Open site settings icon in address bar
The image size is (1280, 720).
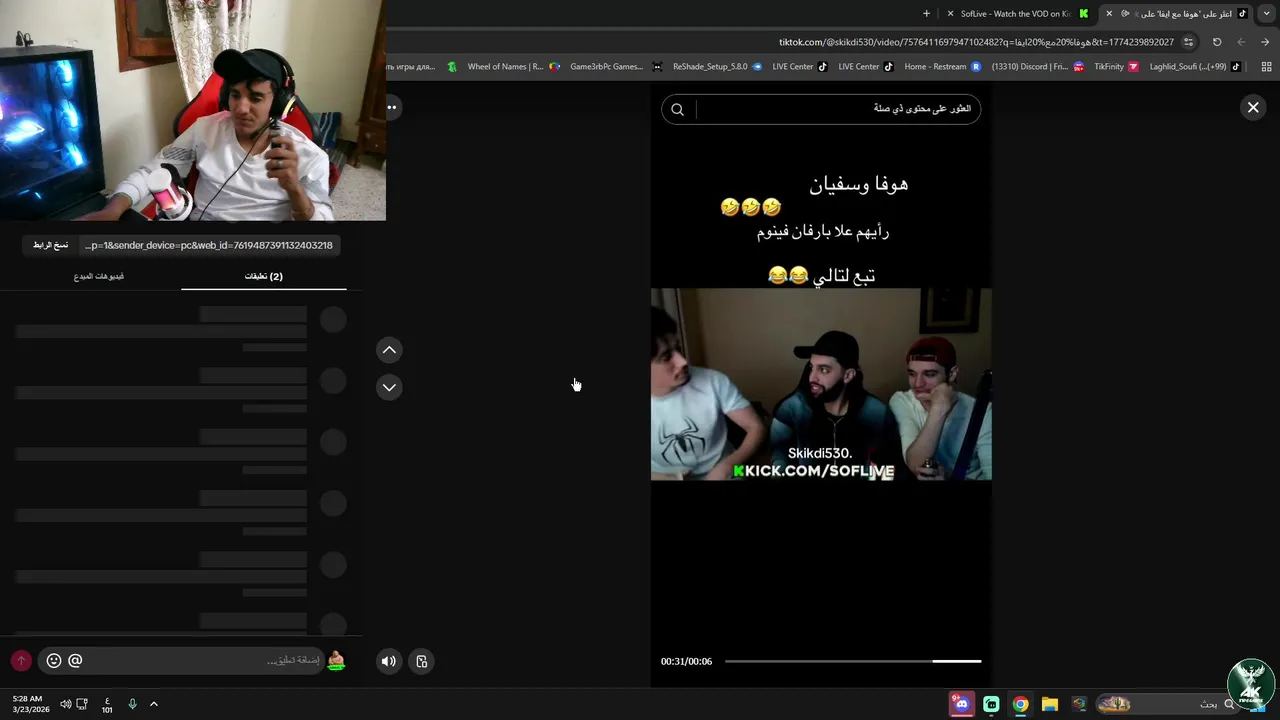point(1188,42)
